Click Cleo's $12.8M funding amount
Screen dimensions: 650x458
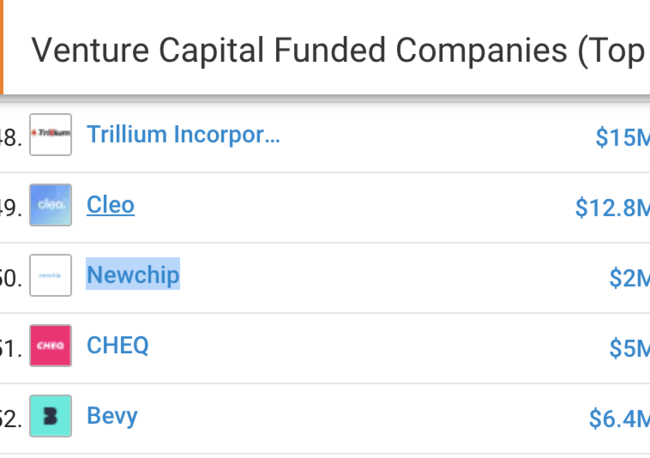612,208
